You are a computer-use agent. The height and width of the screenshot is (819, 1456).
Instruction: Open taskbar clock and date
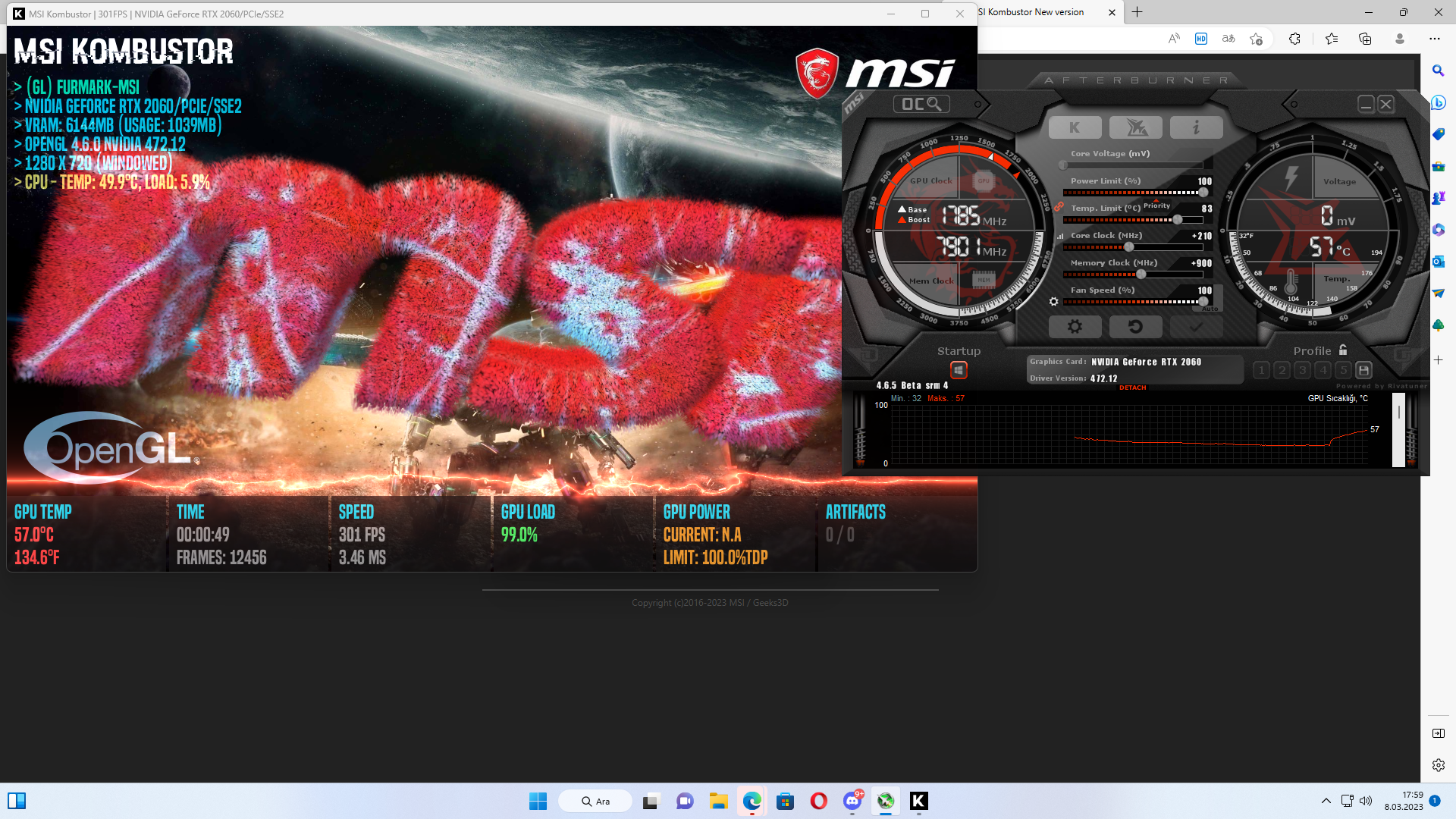pyautogui.click(x=1404, y=801)
